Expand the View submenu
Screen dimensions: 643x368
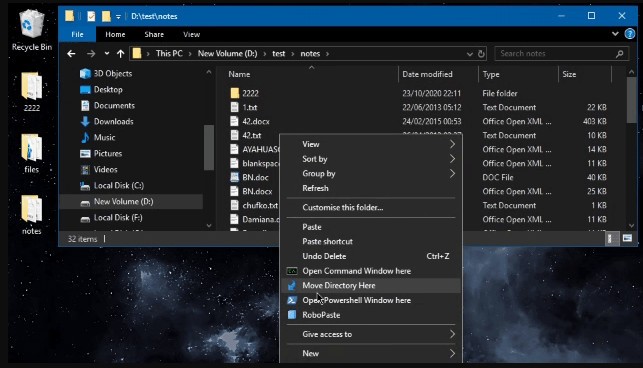[x=371, y=144]
